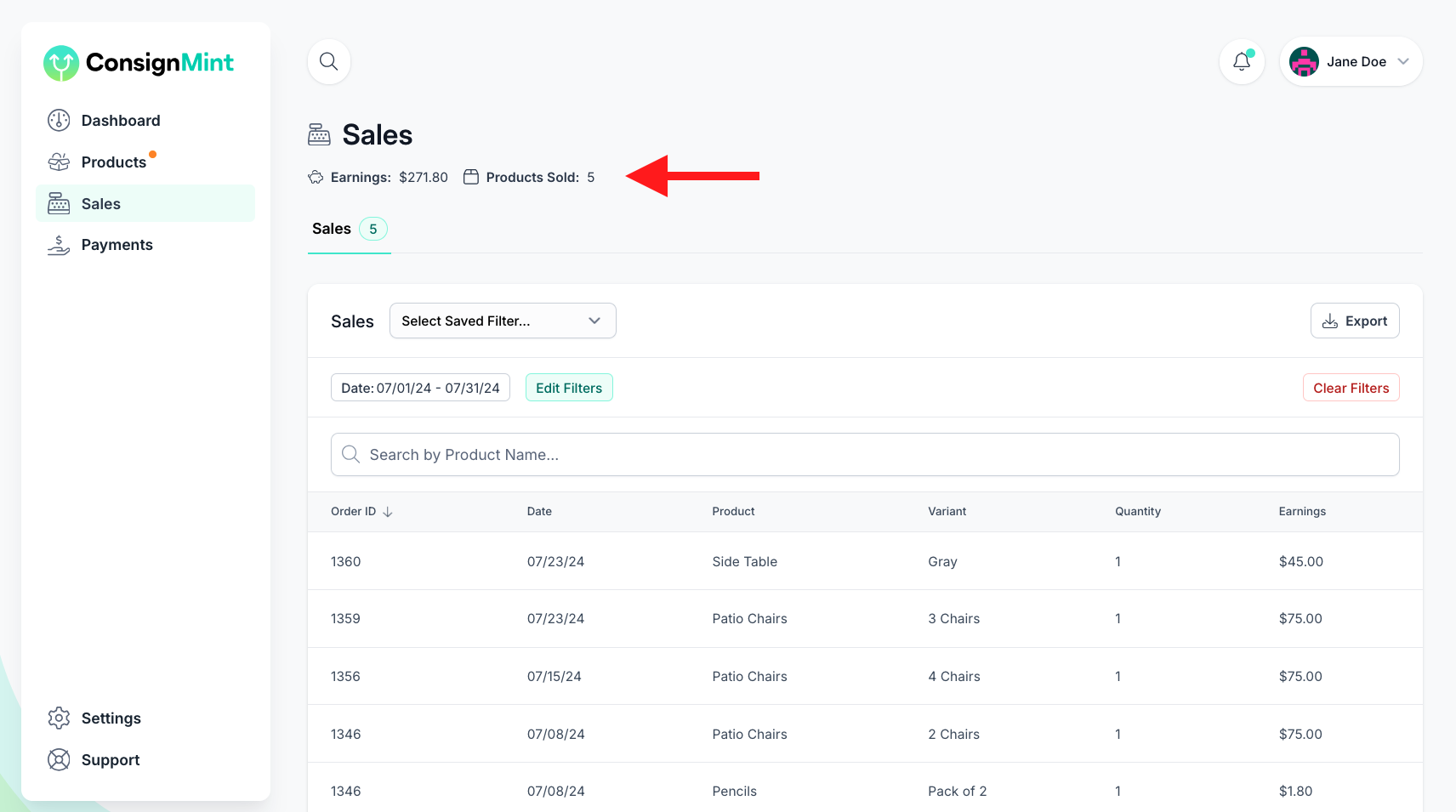Viewport: 1456px width, 812px height.
Task: Click the Quantity column header
Action: (1138, 511)
